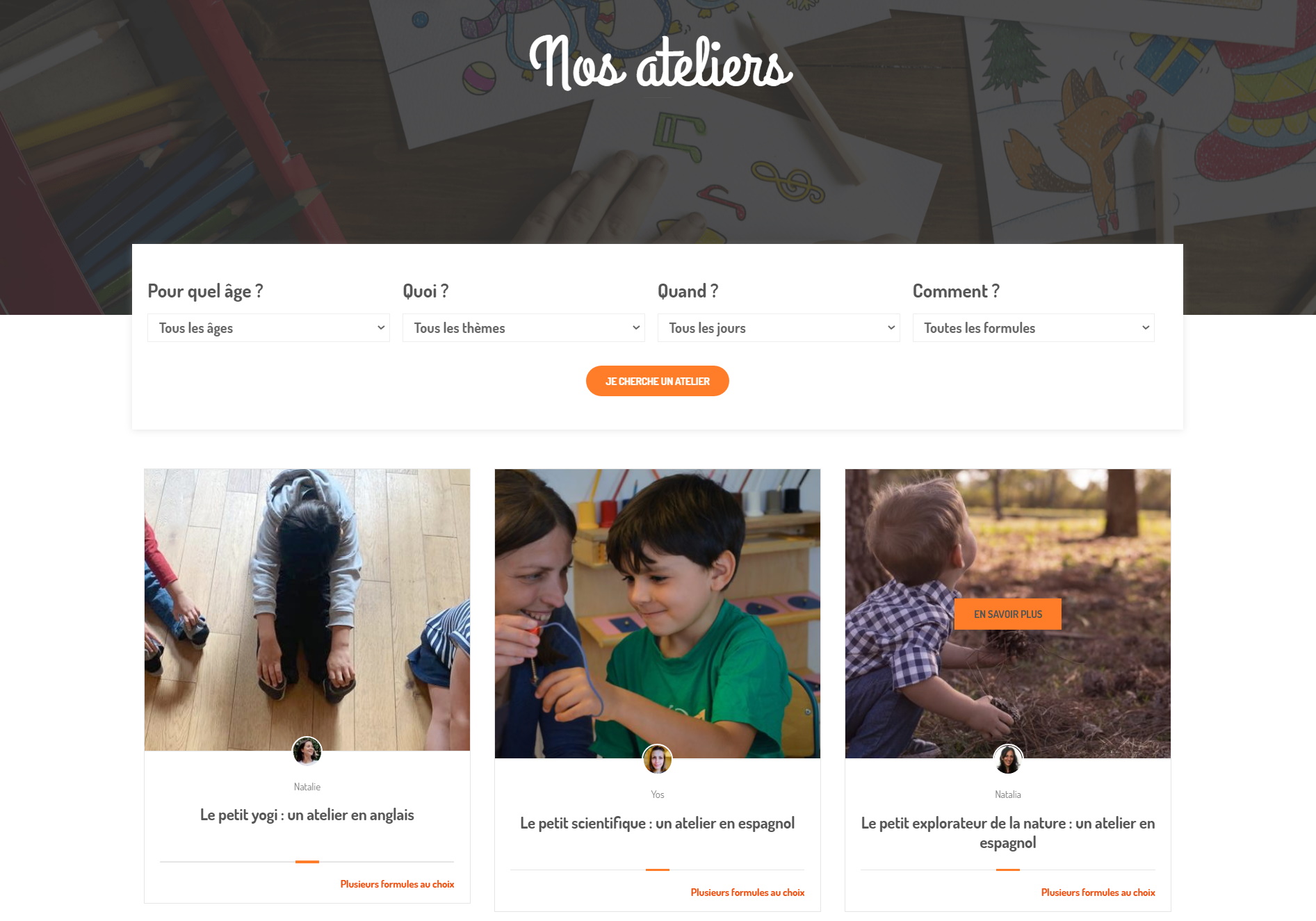Viewport: 1316px width, 921px height.
Task: Click the instructor name Natalie
Action: coord(307,787)
